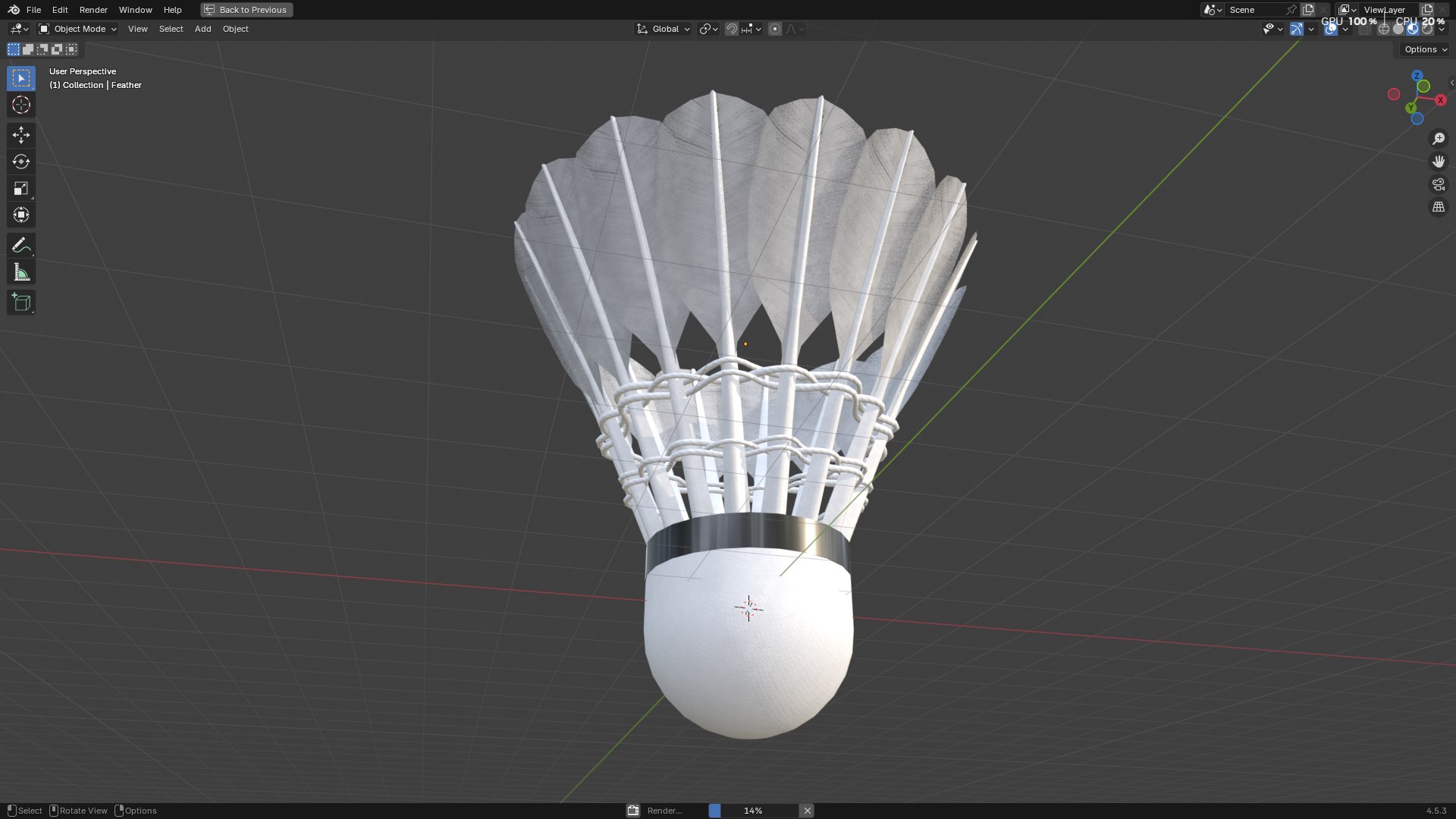Image resolution: width=1456 pixels, height=819 pixels.
Task: Open the shading options dropdown arrow
Action: [1442, 29]
